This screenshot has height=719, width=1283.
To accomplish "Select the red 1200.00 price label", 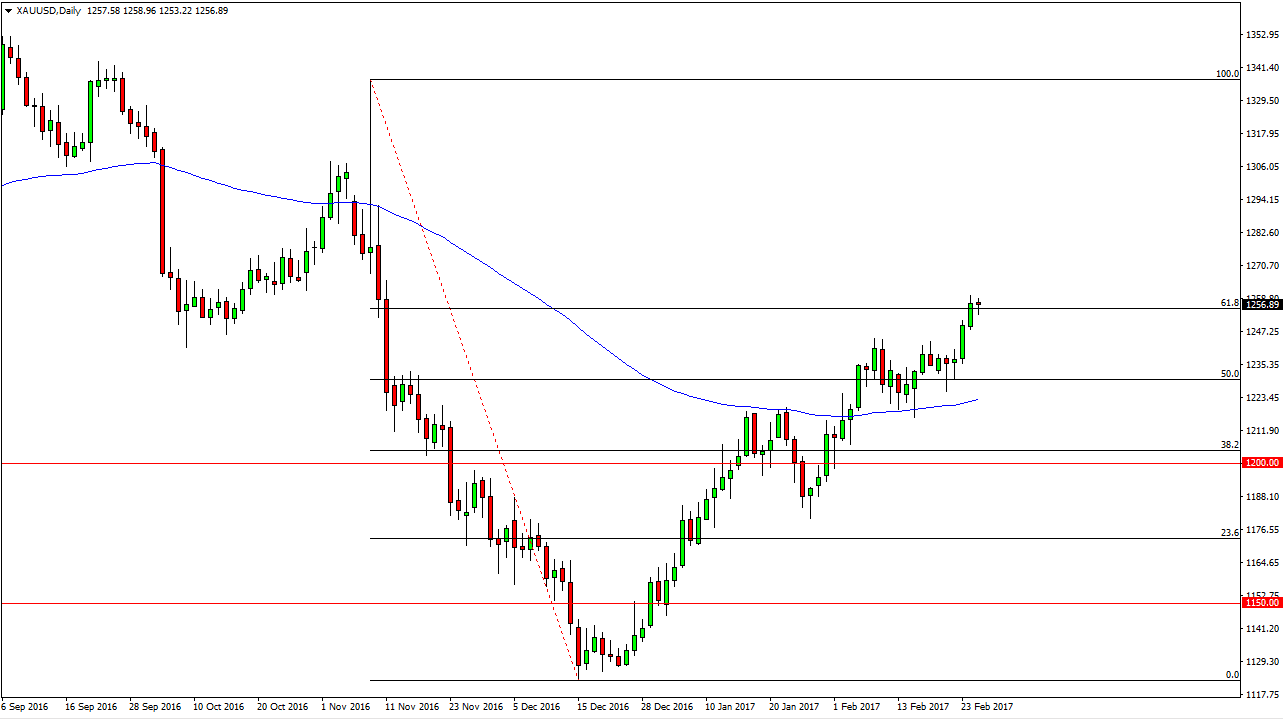I will 1260,463.
